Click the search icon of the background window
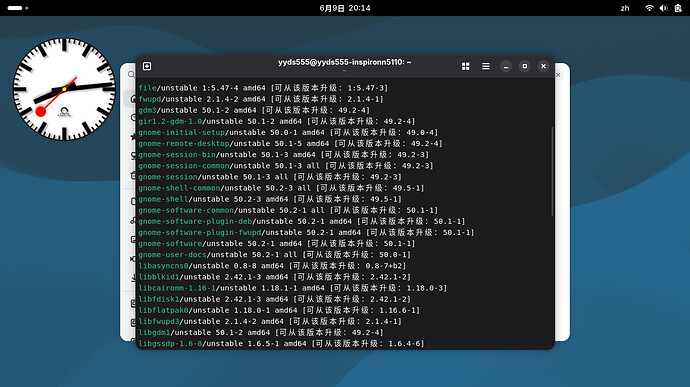 (x=131, y=75)
